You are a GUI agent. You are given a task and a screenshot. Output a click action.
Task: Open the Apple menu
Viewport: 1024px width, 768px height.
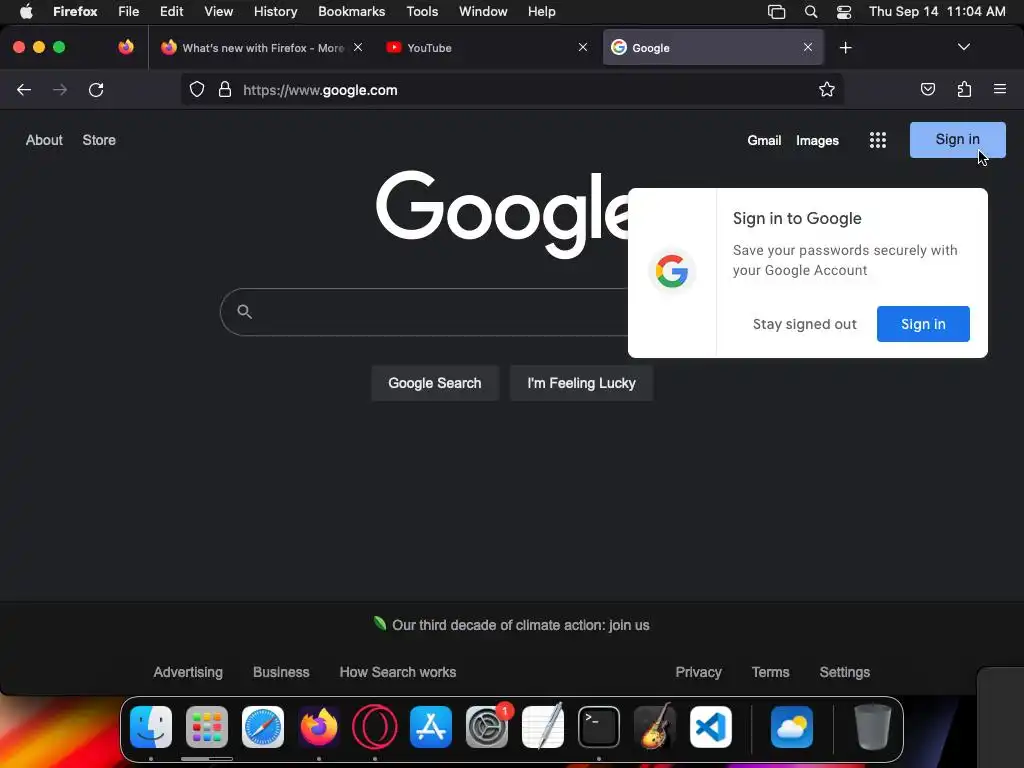pyautogui.click(x=26, y=12)
